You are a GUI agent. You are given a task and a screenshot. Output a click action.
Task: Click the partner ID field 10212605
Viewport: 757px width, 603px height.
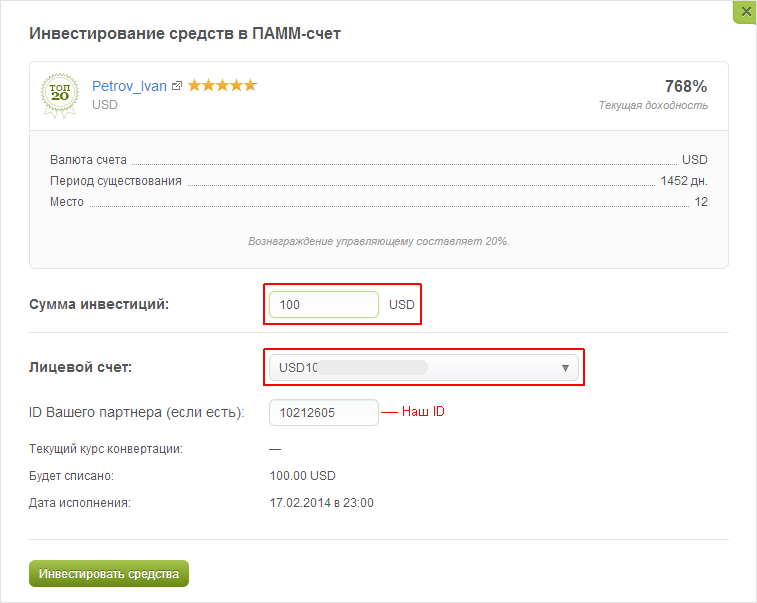(x=323, y=413)
